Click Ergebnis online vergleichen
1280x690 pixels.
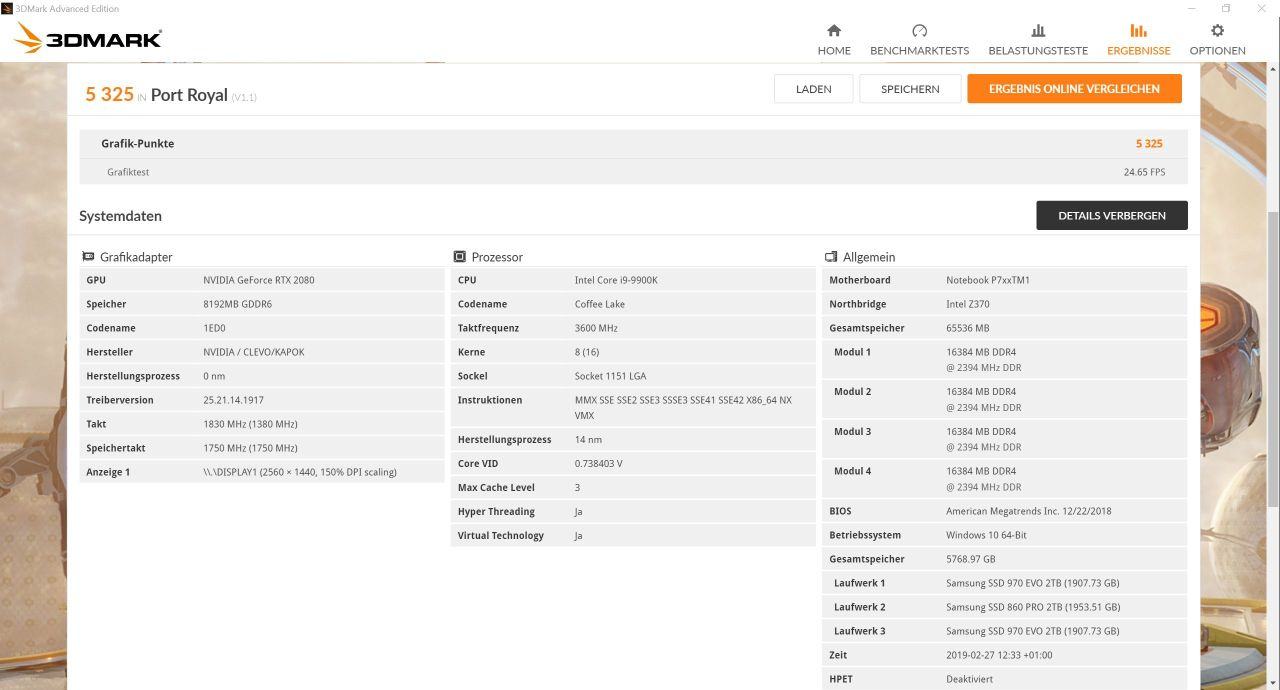tap(1074, 89)
